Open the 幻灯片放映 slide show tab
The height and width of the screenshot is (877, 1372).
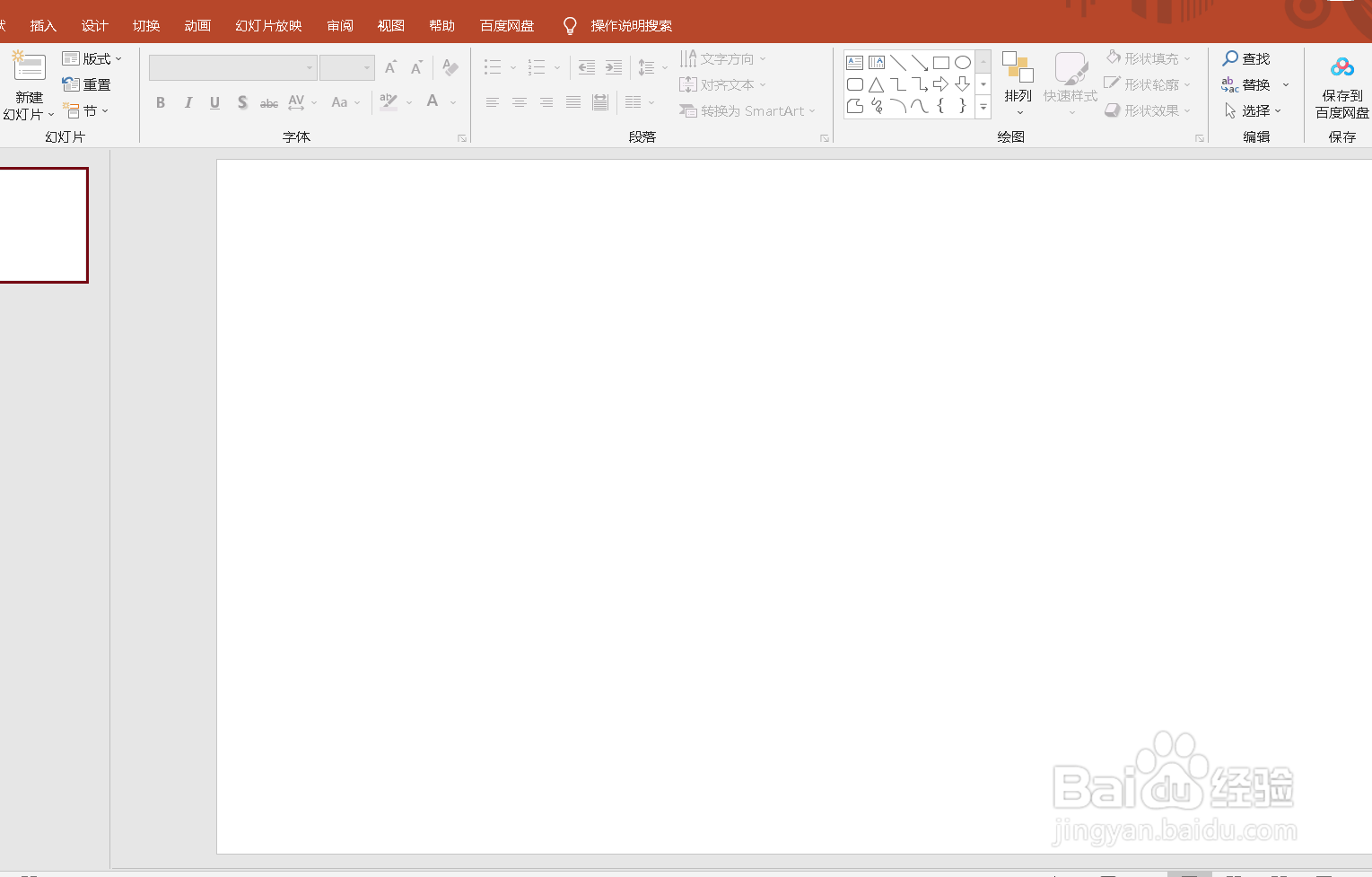pos(268,25)
